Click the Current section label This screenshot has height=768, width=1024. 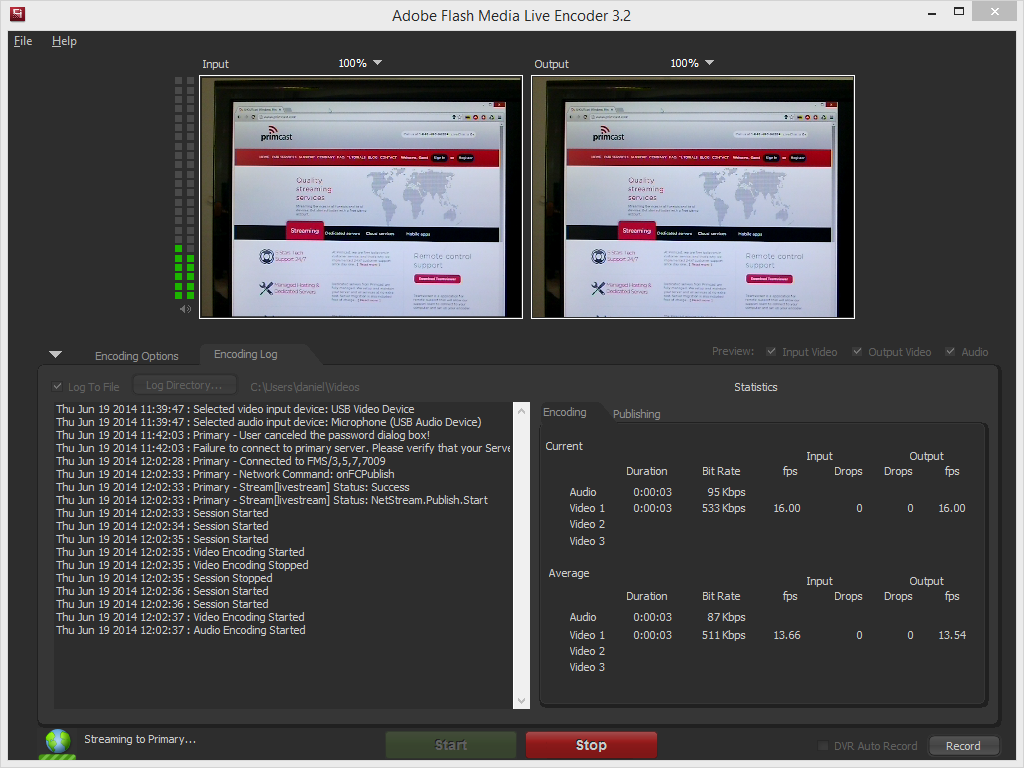click(564, 446)
